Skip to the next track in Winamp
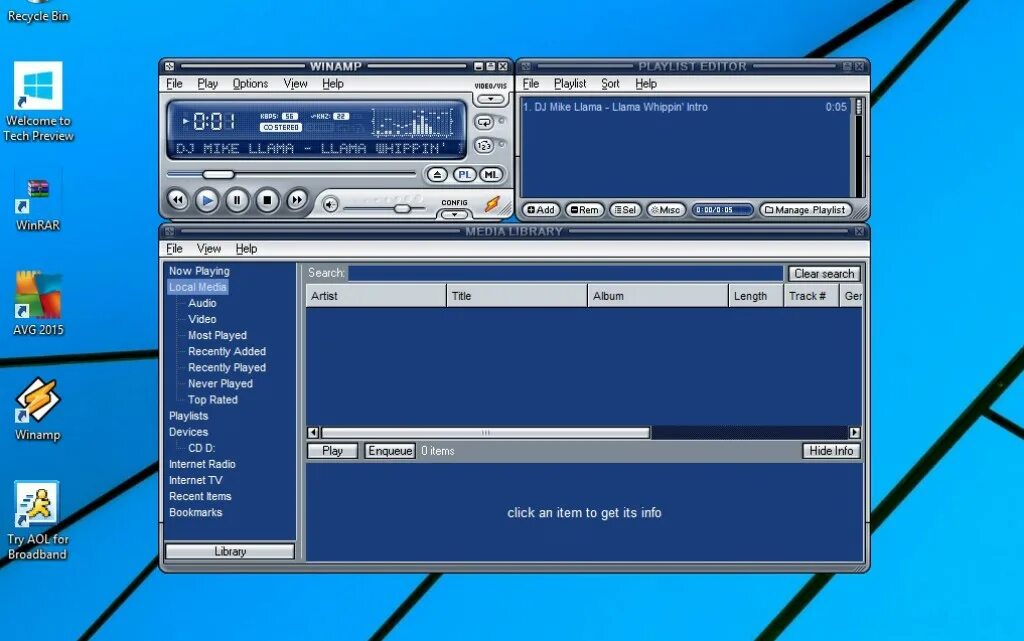 click(x=296, y=200)
